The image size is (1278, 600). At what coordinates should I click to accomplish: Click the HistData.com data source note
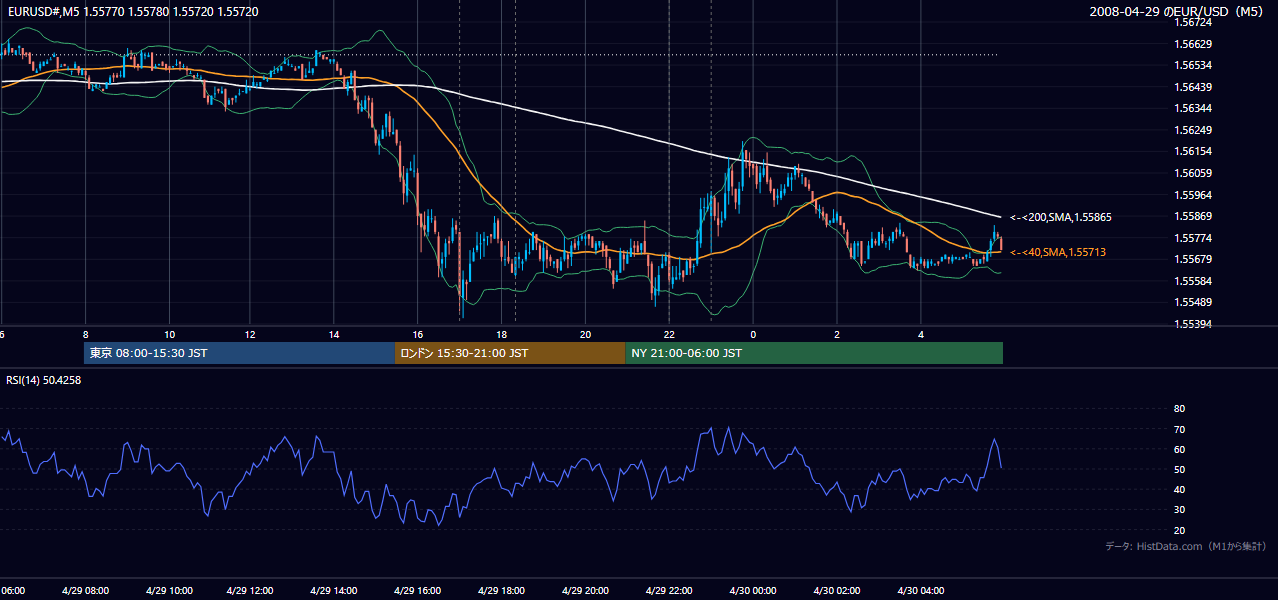click(1186, 546)
